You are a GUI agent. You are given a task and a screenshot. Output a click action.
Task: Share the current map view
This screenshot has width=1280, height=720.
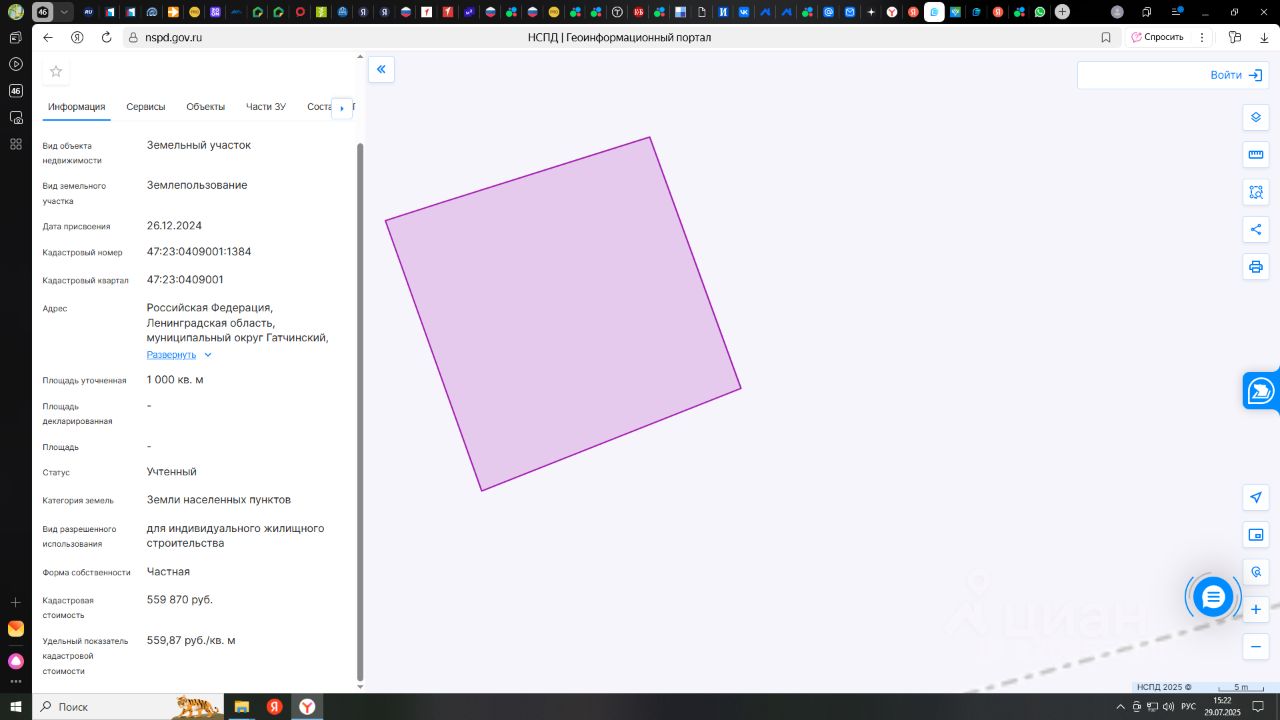(x=1256, y=229)
